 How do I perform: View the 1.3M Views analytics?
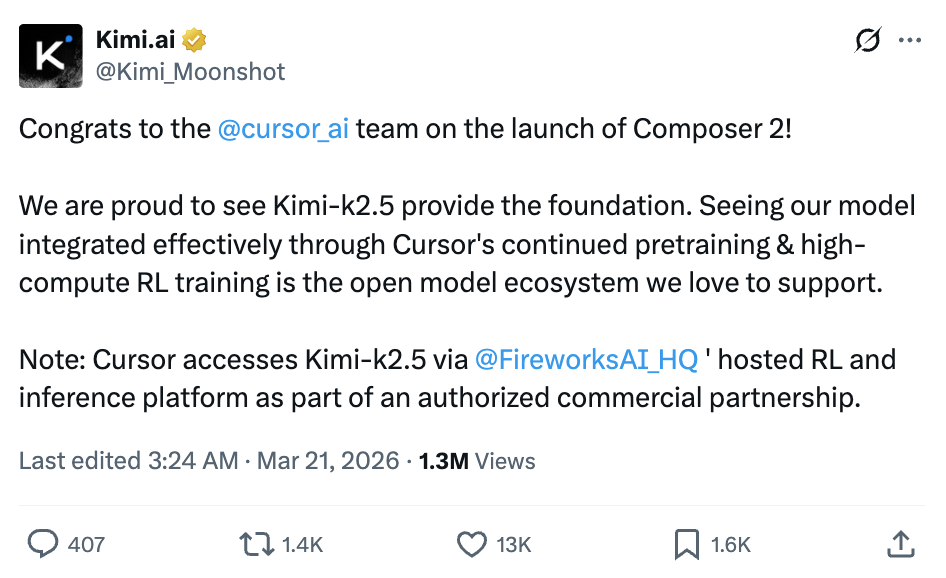[476, 461]
